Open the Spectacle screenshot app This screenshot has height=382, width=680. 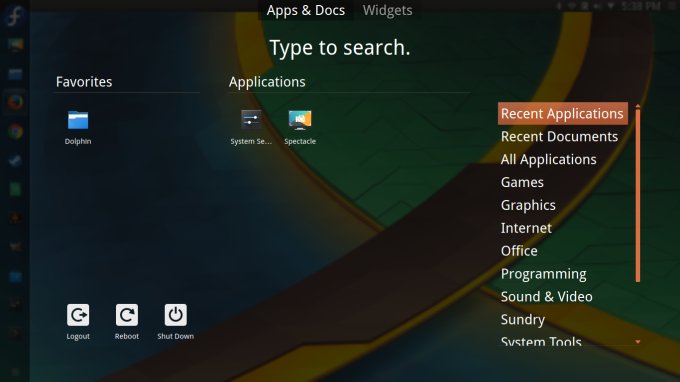(300, 127)
